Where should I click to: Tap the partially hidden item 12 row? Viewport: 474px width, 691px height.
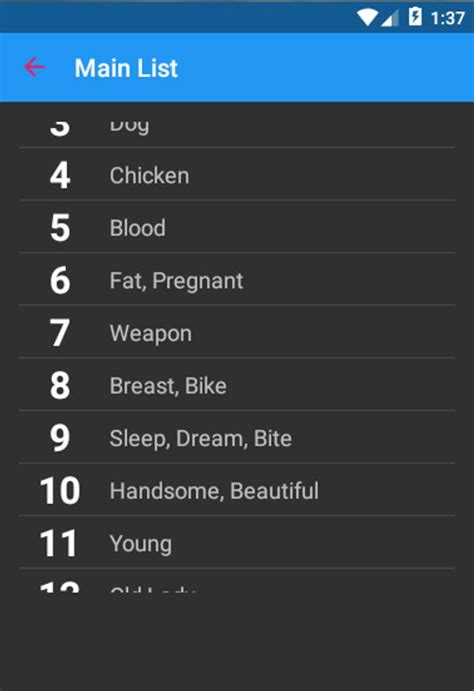pos(237,581)
